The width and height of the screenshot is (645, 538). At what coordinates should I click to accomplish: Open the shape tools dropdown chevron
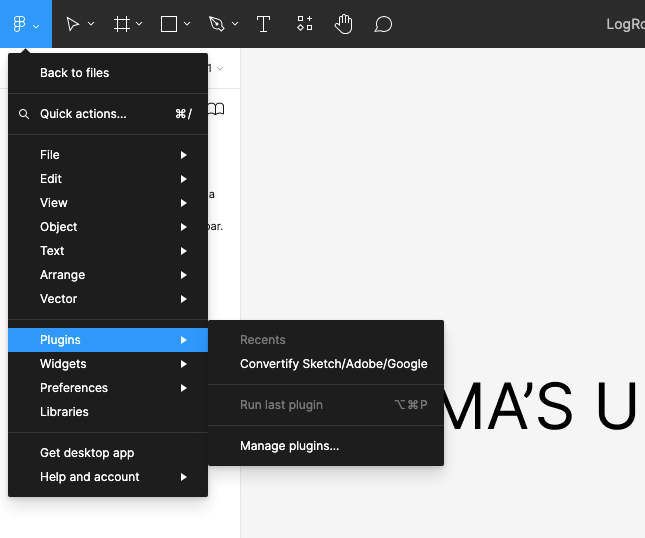point(187,24)
